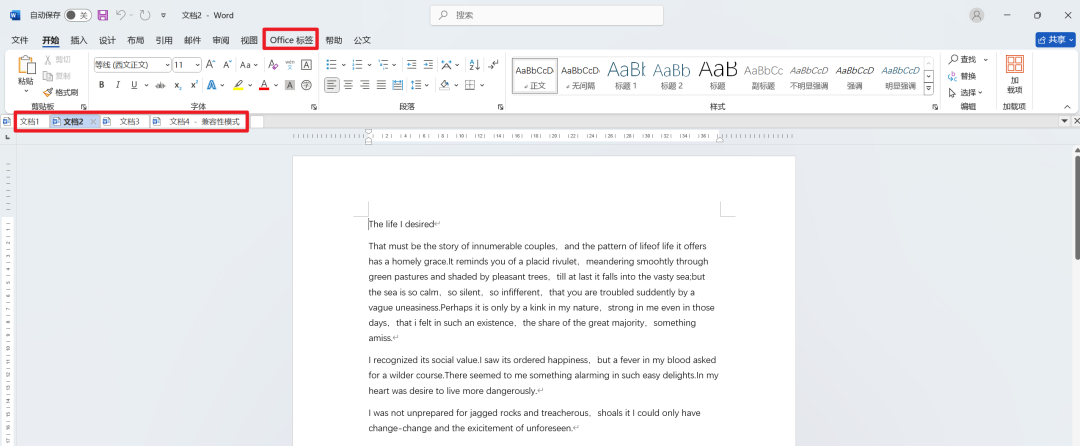The image size is (1080, 446).
Task: Increase font size with the A-up icon
Action: (211, 65)
